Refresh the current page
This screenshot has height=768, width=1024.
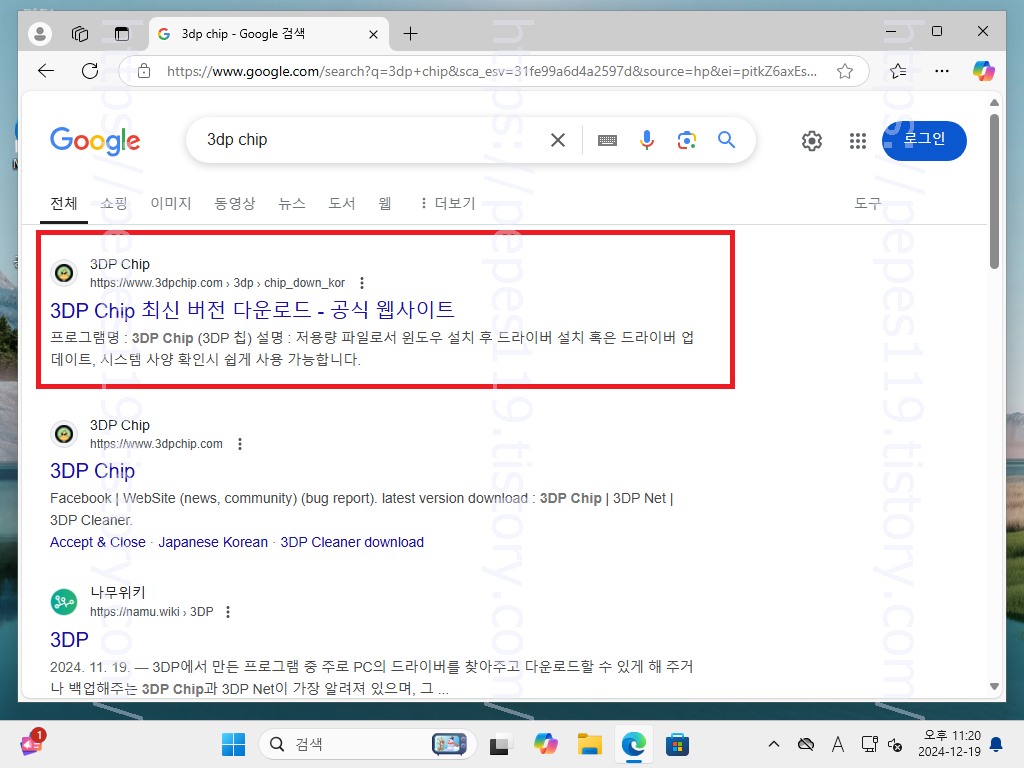coord(90,71)
